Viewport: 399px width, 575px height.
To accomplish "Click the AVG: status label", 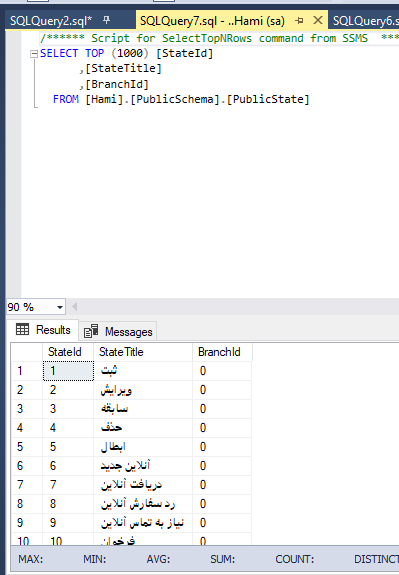I will coord(158,559).
